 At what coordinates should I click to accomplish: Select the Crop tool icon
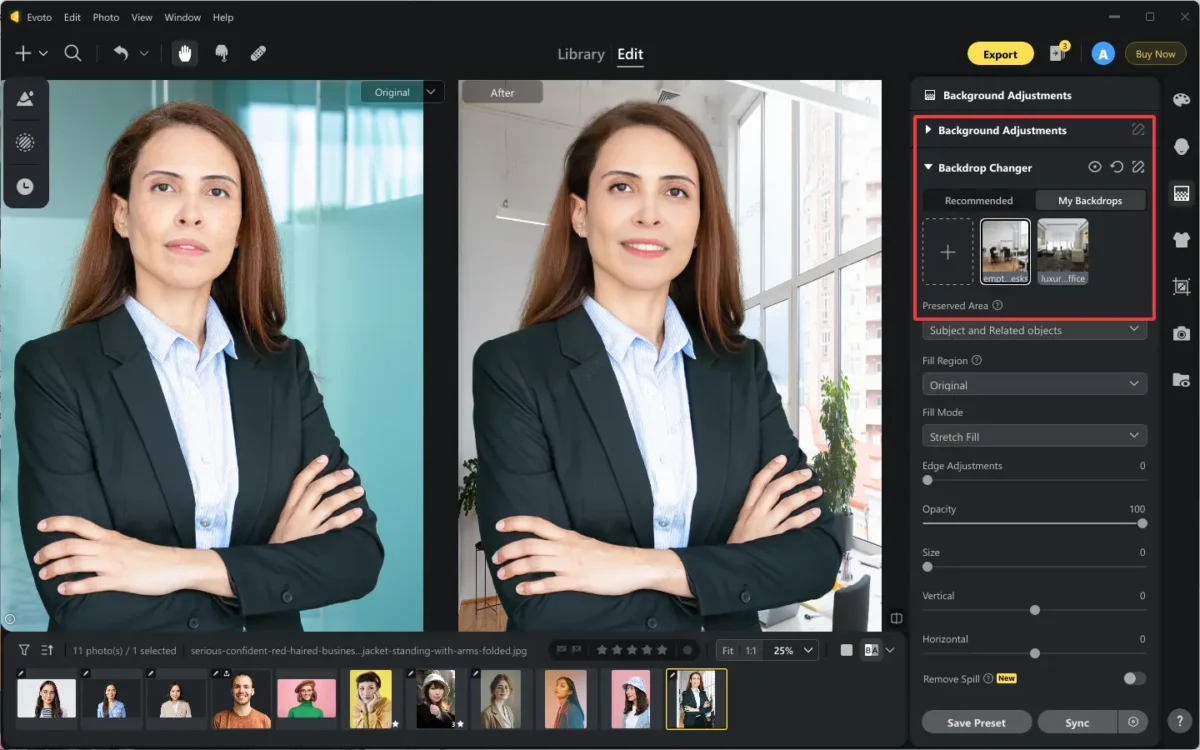point(1181,286)
